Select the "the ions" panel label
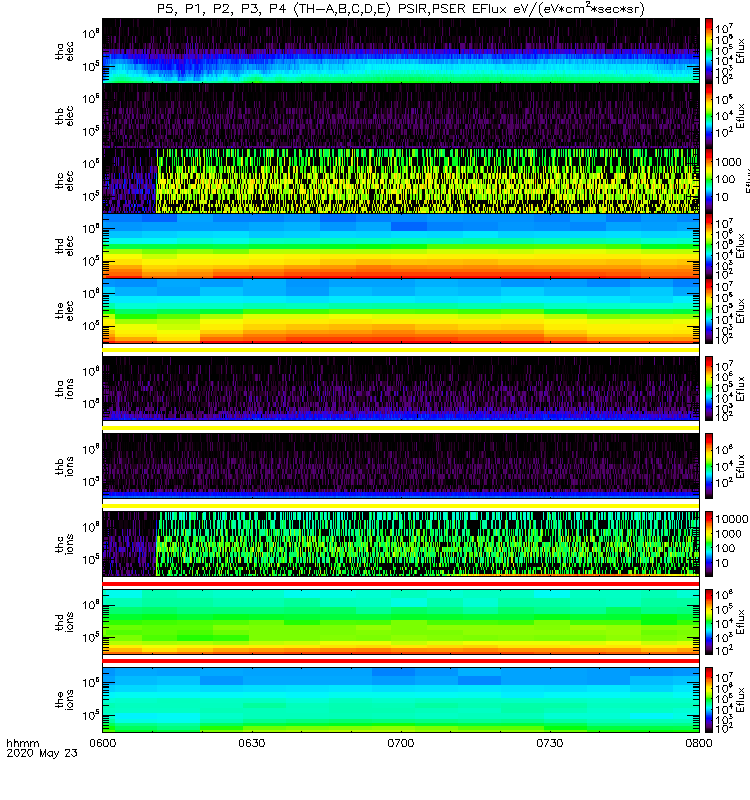The height and width of the screenshot is (800, 750). [x=64, y=699]
